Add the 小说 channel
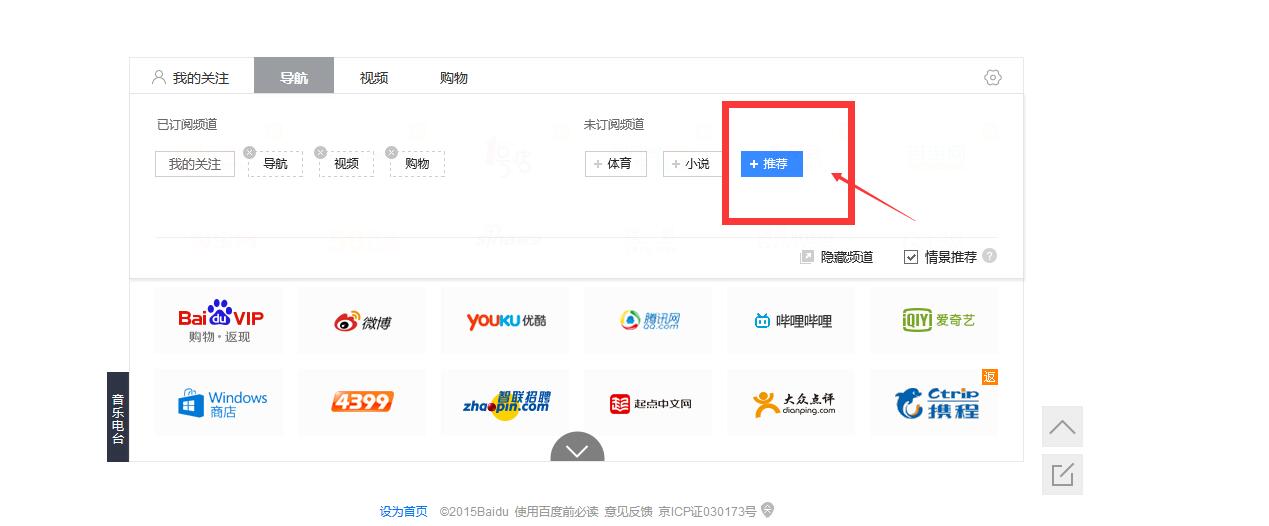 694,164
